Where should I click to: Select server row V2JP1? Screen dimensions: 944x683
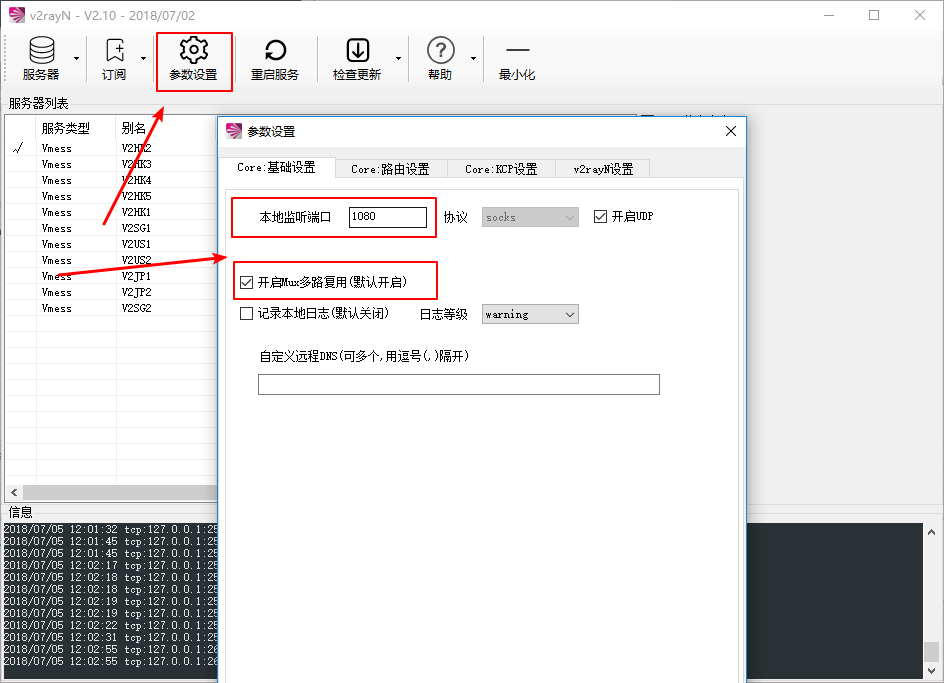tap(111, 276)
